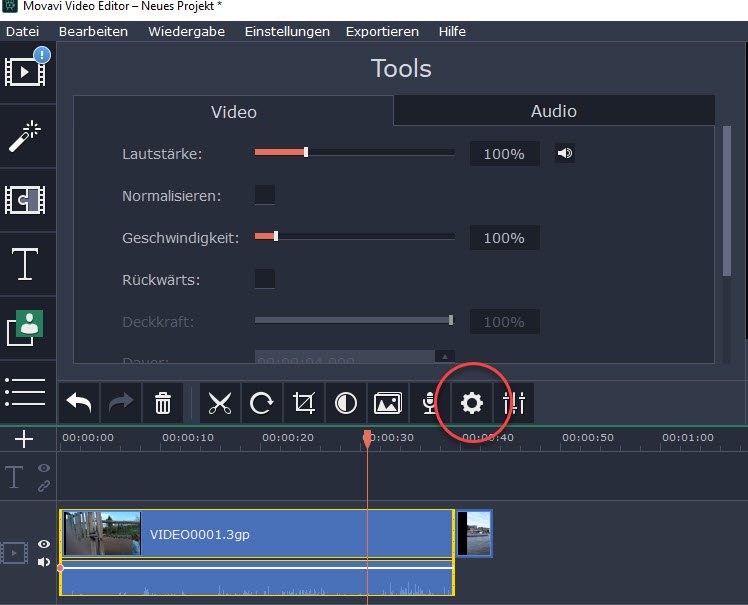Click the rotate clip icon

click(261, 403)
